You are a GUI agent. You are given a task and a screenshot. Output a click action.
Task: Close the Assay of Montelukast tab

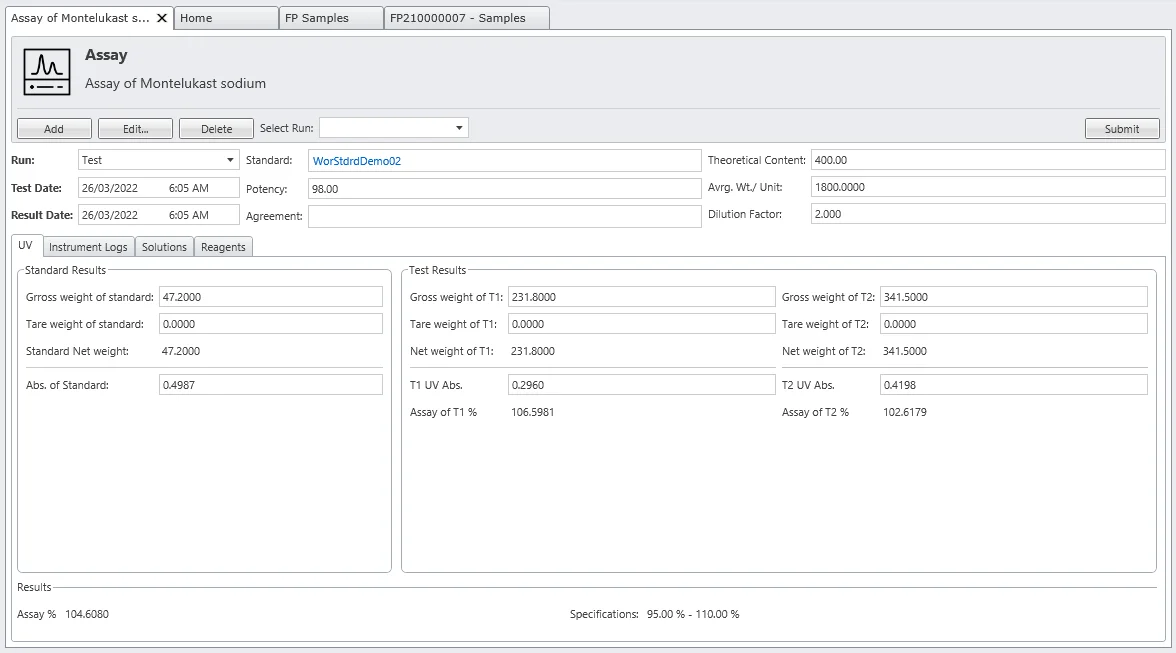point(162,18)
